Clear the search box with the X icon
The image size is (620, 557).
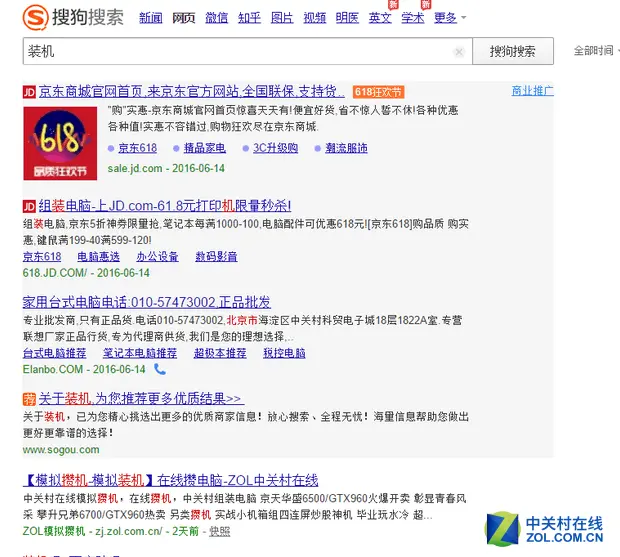[459, 52]
